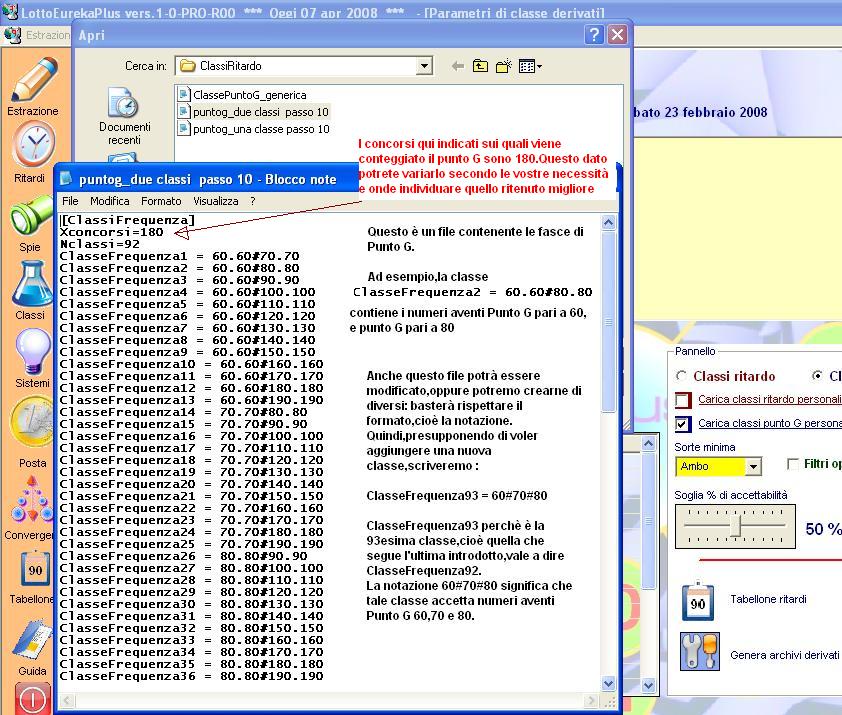
Task: Click main window panel scrollbar down arrow
Action: (648, 685)
